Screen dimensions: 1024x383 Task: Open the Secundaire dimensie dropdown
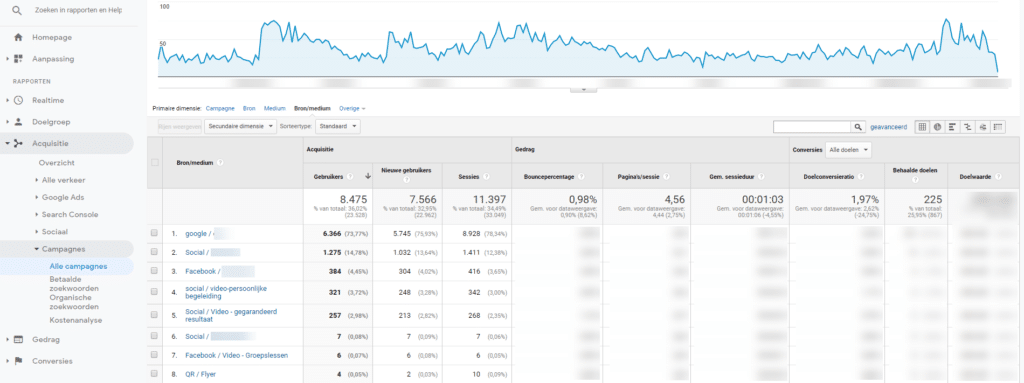coord(240,126)
